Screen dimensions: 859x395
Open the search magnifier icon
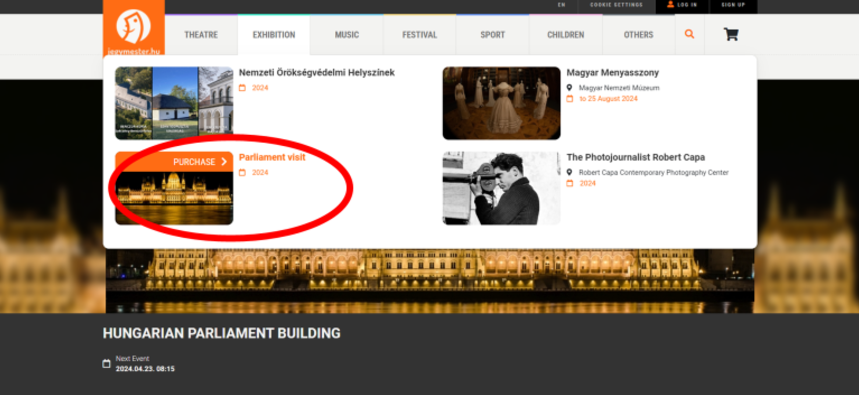[x=689, y=35]
